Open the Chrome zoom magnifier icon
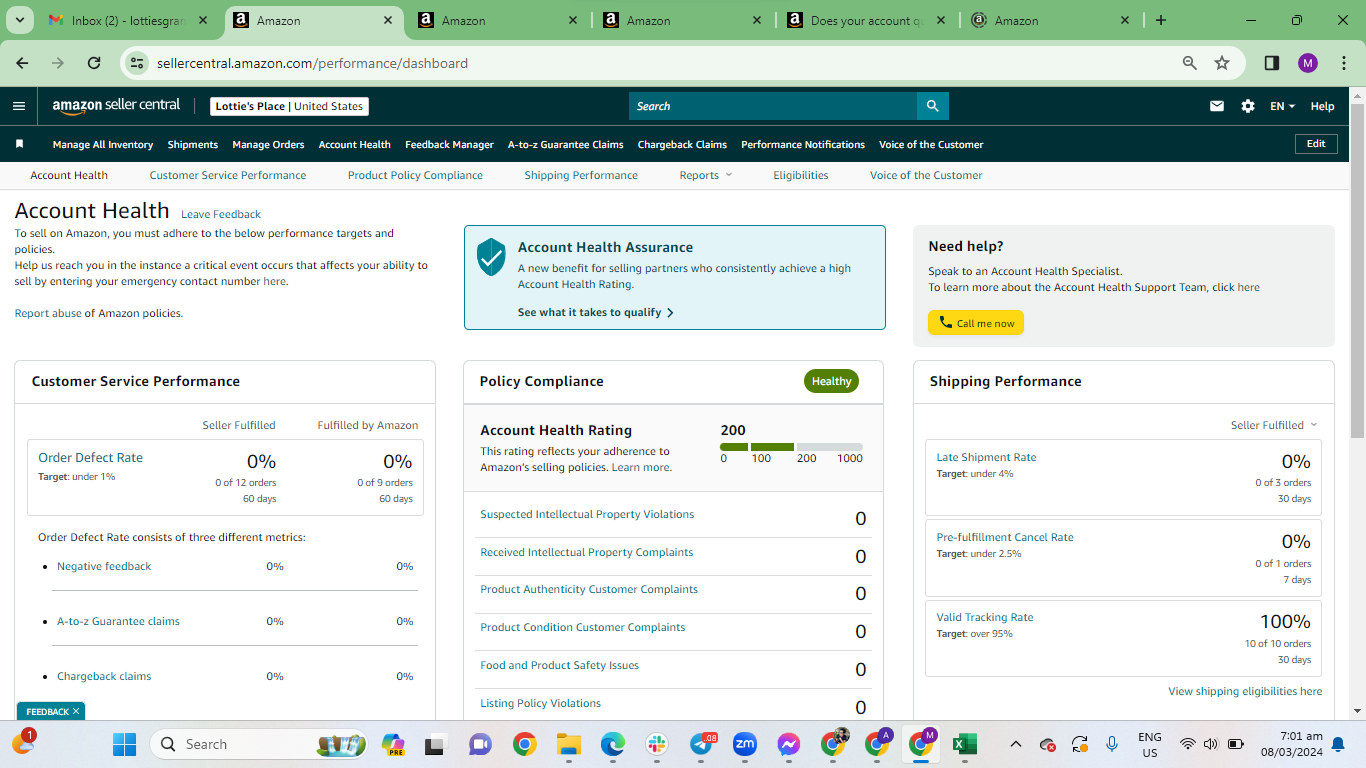The height and width of the screenshot is (768, 1366). coord(1190,63)
